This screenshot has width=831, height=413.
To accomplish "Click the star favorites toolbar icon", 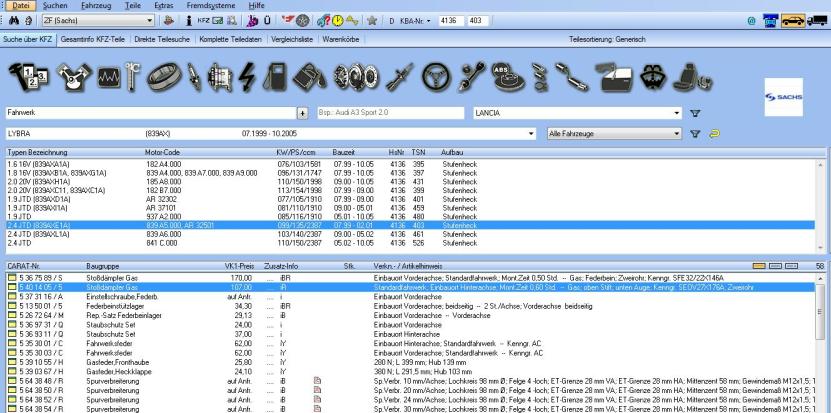I will [x=372, y=21].
